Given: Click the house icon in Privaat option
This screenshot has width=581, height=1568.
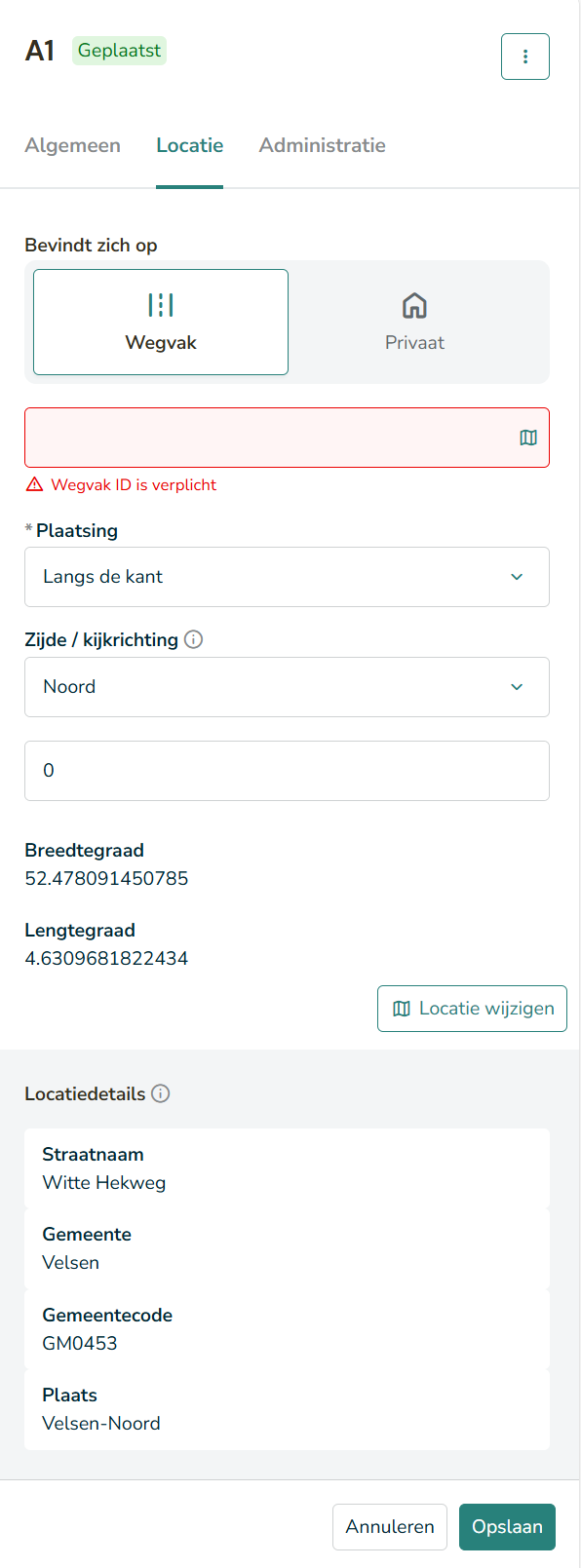Looking at the screenshot, I should 414,306.
